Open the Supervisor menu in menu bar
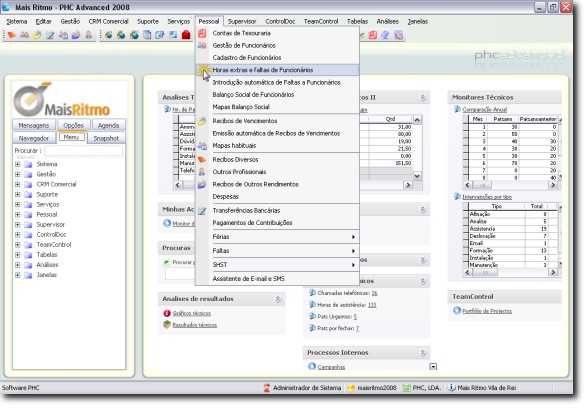This screenshot has height=410, width=584. [x=242, y=22]
